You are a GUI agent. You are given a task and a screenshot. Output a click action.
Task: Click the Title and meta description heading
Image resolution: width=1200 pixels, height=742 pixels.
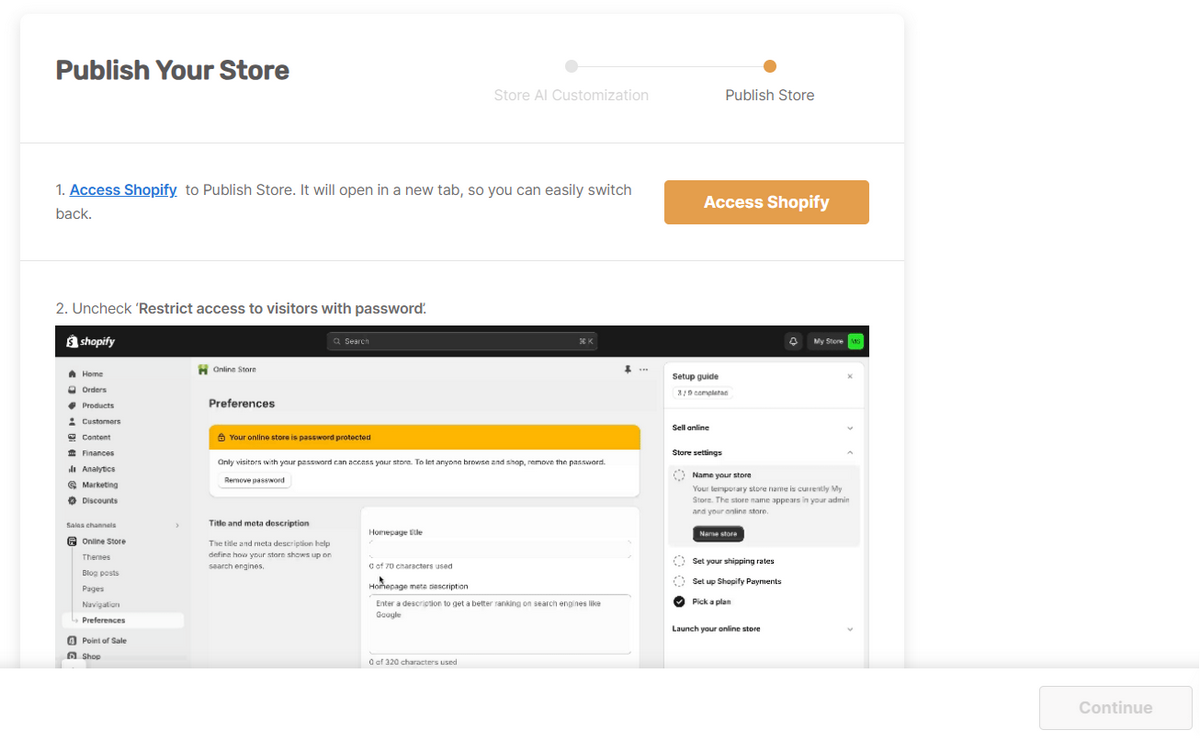click(x=259, y=523)
